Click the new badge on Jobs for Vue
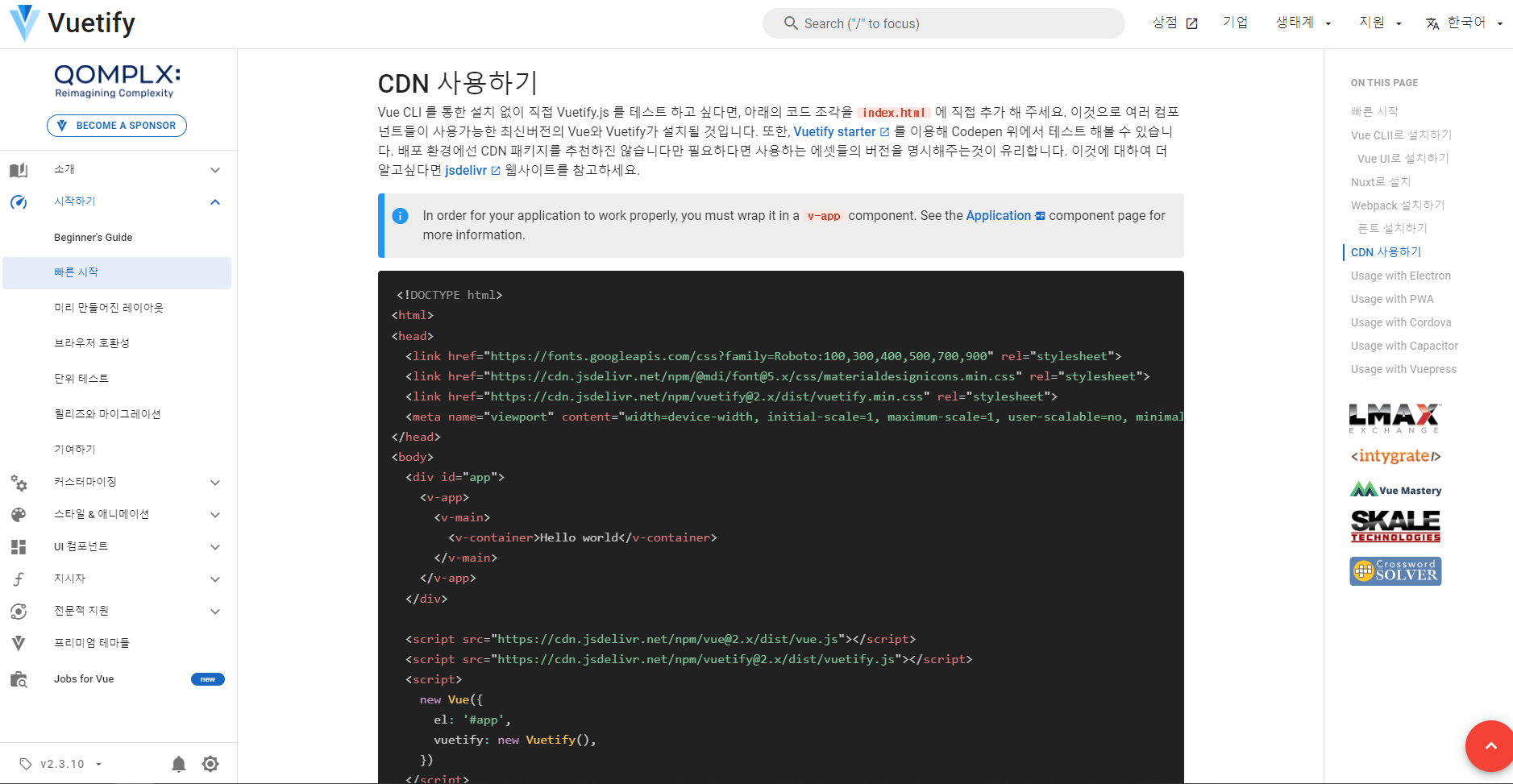The width and height of the screenshot is (1513, 784). [x=208, y=679]
